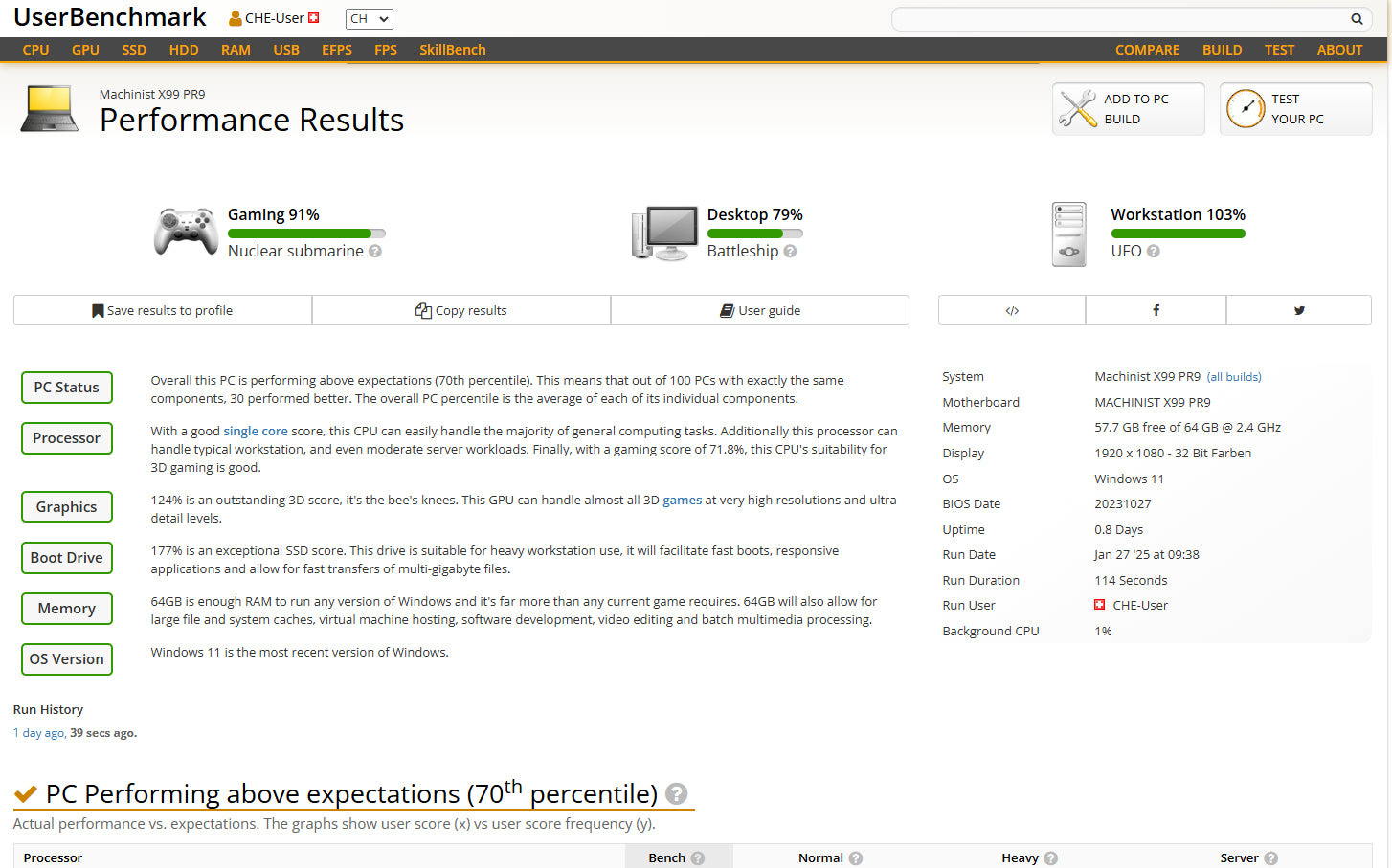The width and height of the screenshot is (1392, 868).
Task: Open the CH country dropdown
Action: 370,19
